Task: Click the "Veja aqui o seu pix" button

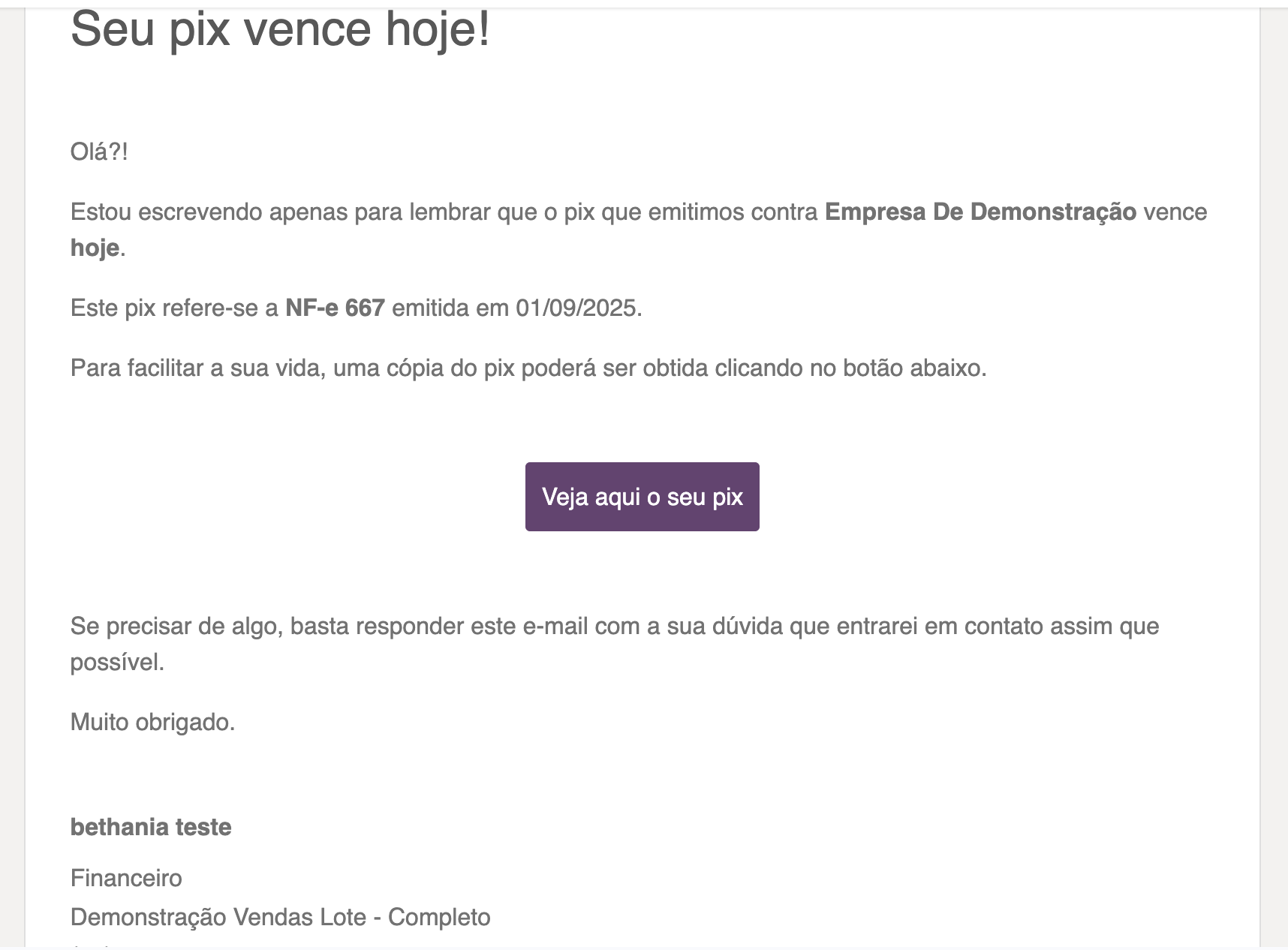Action: (642, 497)
